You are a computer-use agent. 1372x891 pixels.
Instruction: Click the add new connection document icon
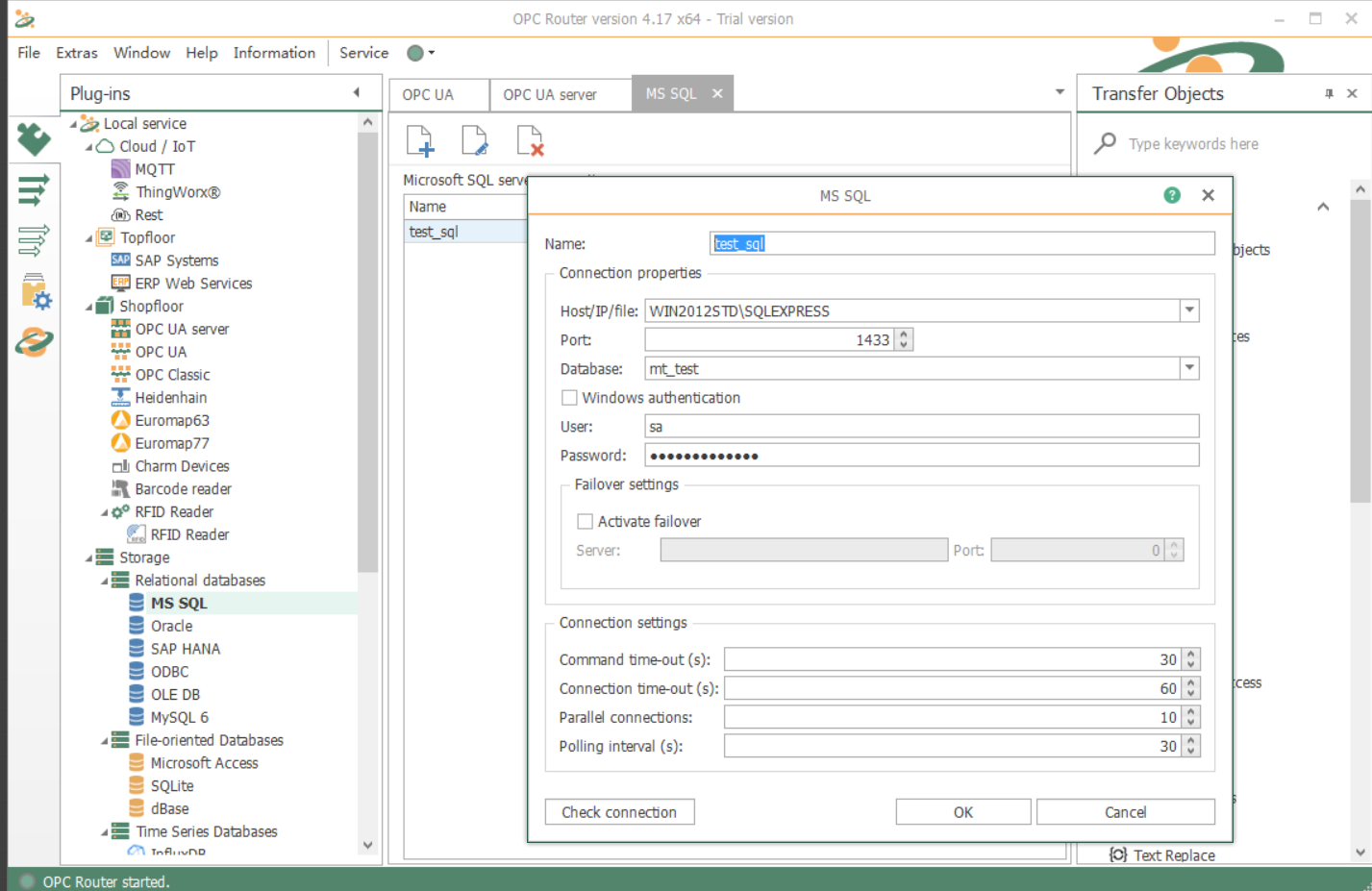pos(420,140)
